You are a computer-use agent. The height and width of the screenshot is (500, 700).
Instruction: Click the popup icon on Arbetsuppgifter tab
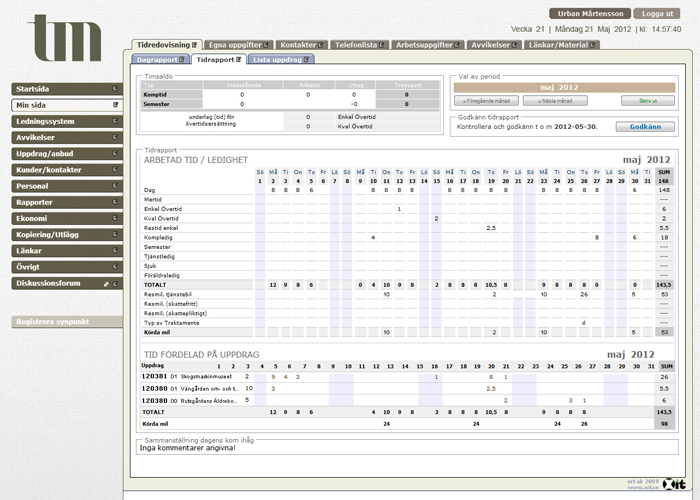pos(457,45)
